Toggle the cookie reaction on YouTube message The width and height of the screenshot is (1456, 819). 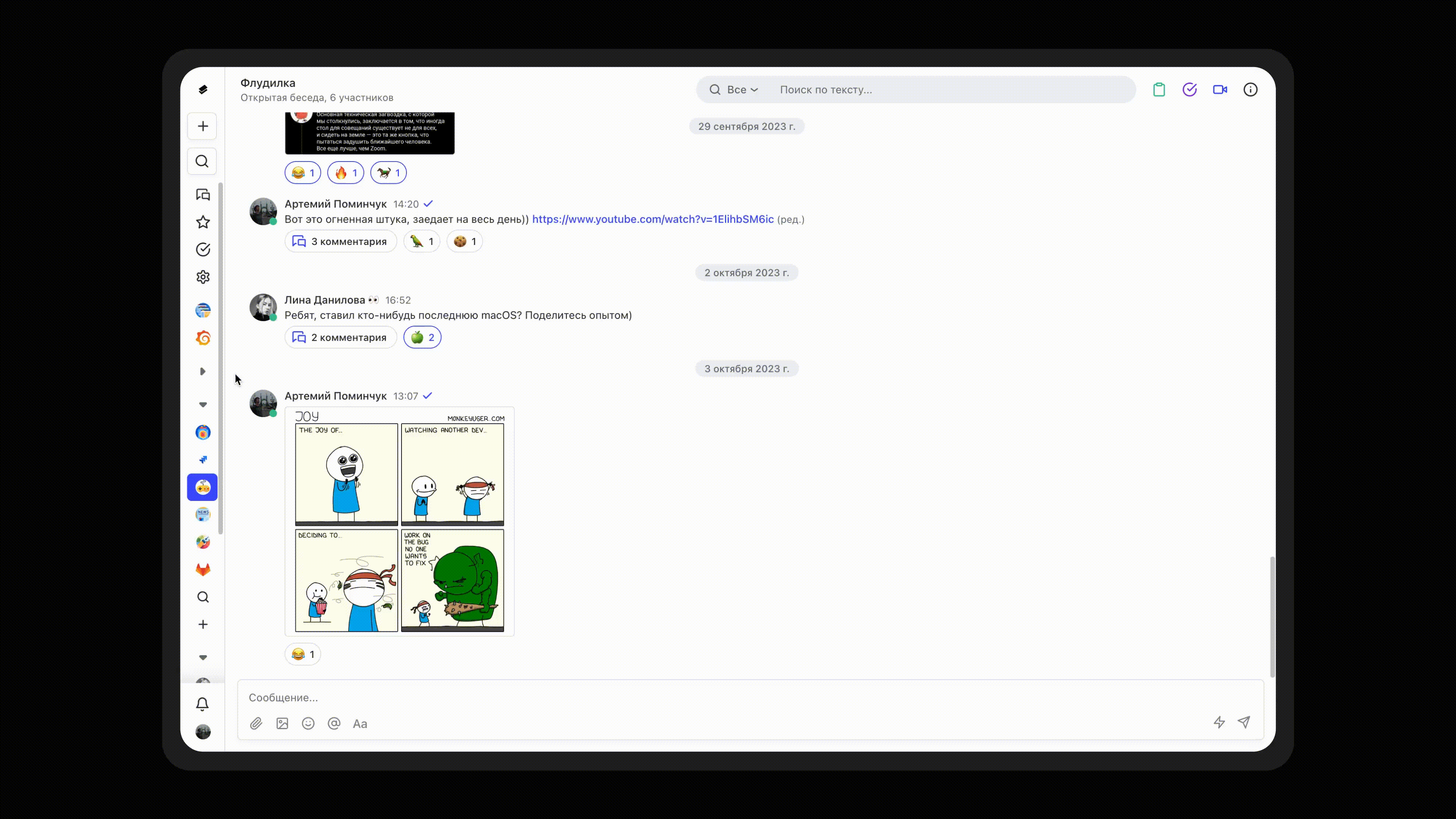[464, 242]
